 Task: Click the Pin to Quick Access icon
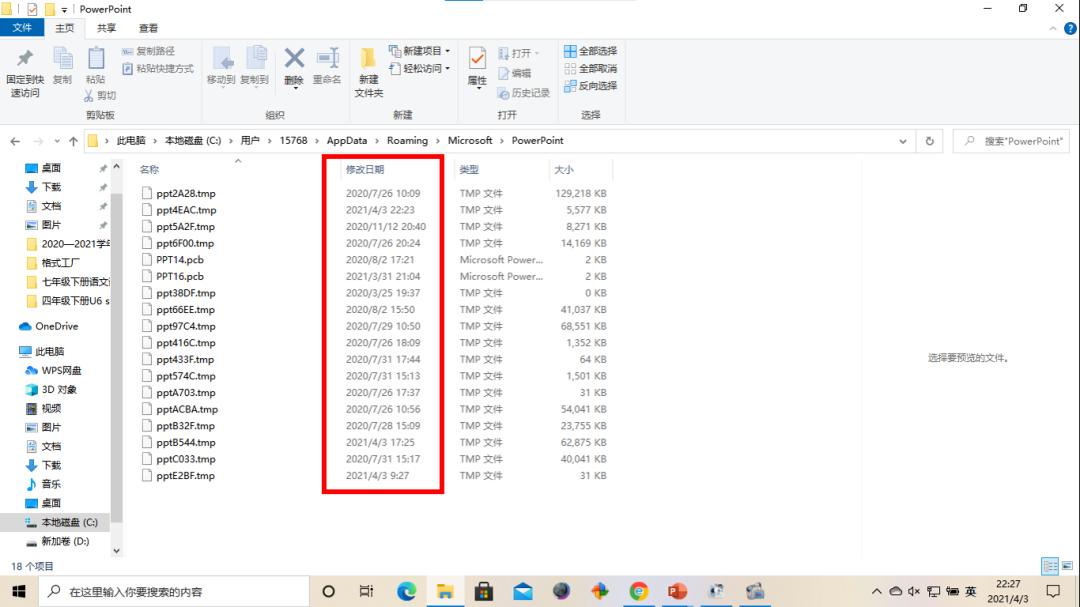point(25,60)
